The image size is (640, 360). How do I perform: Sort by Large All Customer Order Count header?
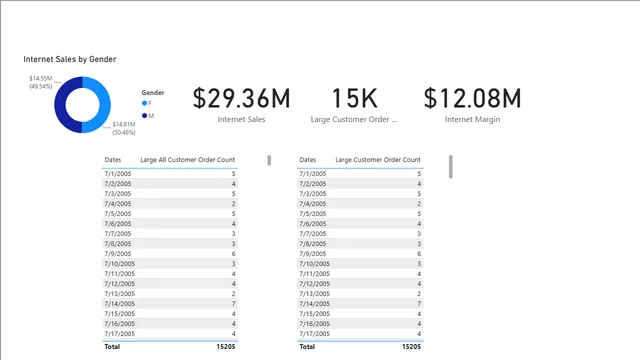pyautogui.click(x=187, y=160)
